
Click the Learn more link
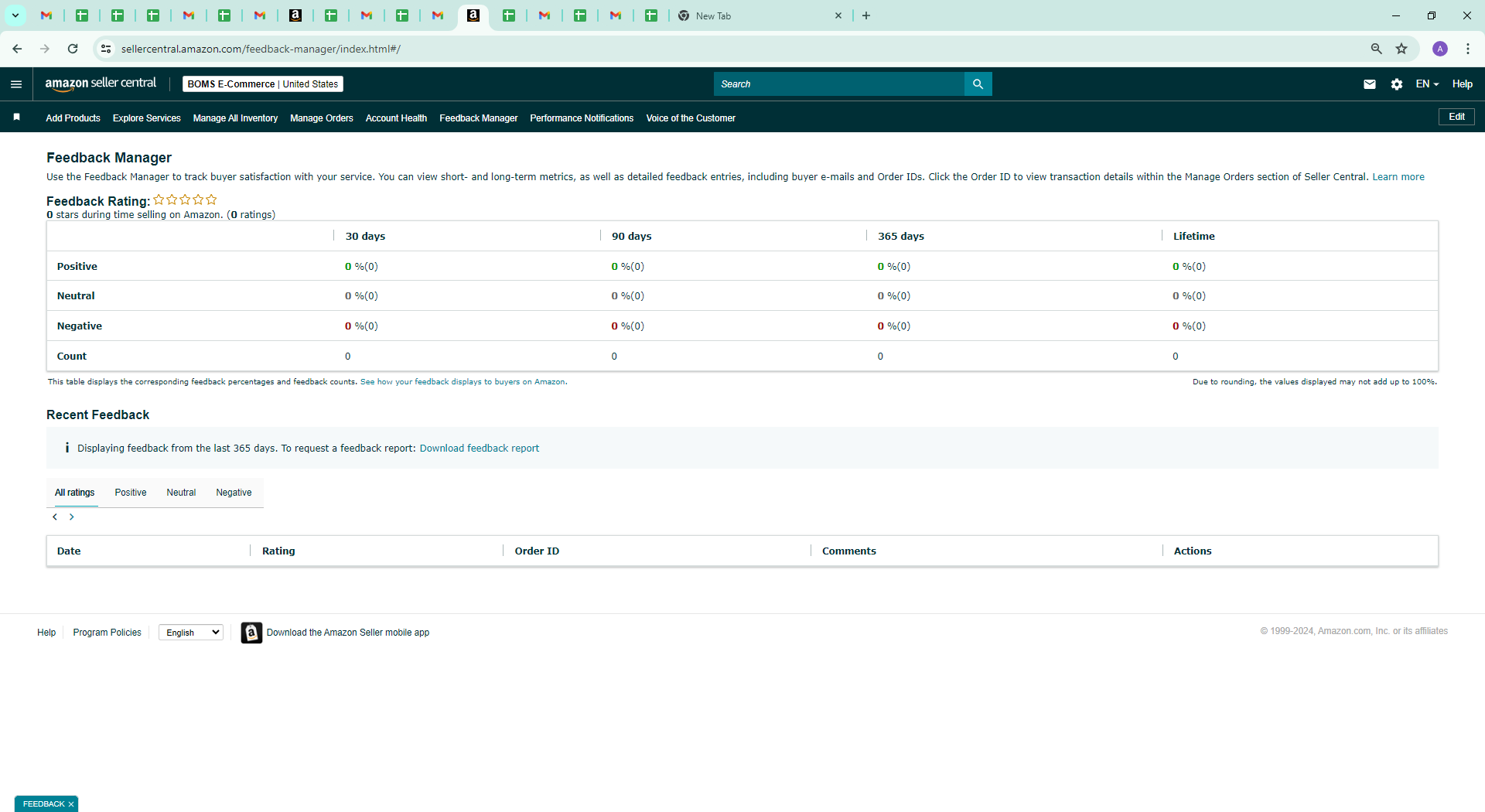tap(1398, 177)
